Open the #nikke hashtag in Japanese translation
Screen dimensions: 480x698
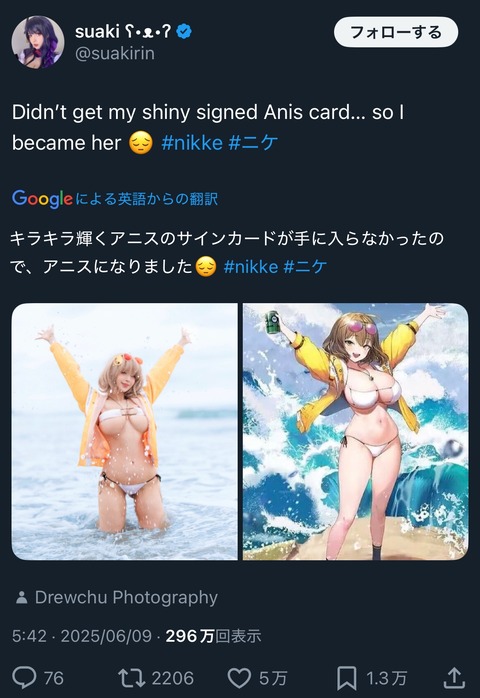tap(251, 267)
